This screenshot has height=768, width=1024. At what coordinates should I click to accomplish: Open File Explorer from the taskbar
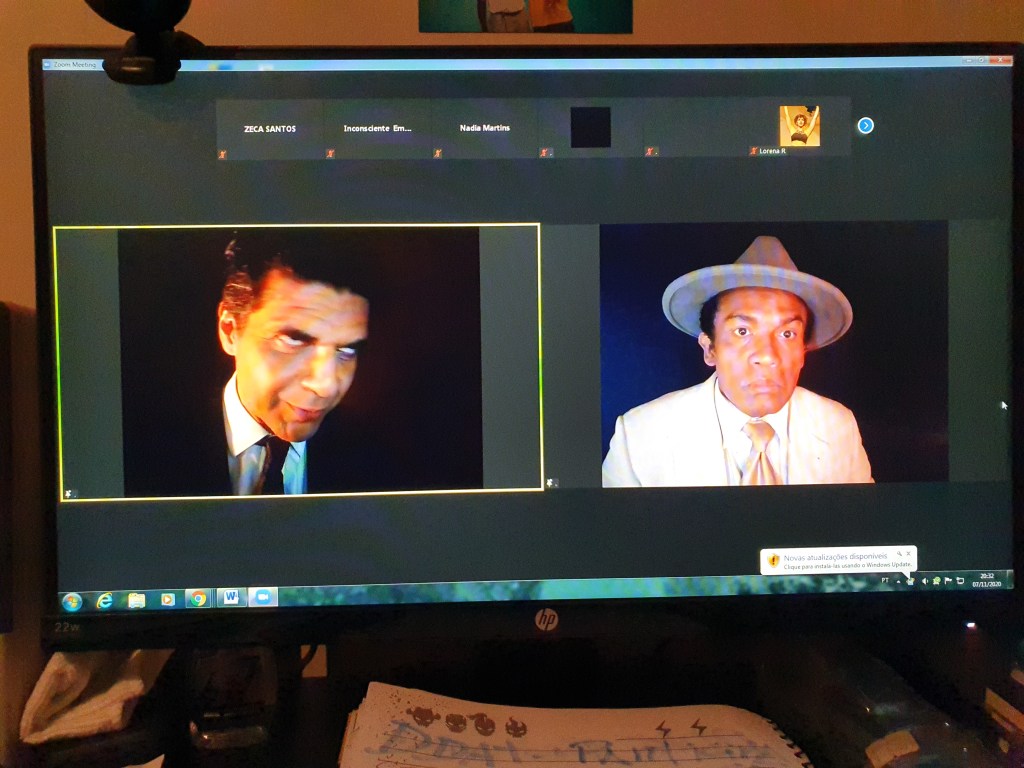(x=136, y=600)
